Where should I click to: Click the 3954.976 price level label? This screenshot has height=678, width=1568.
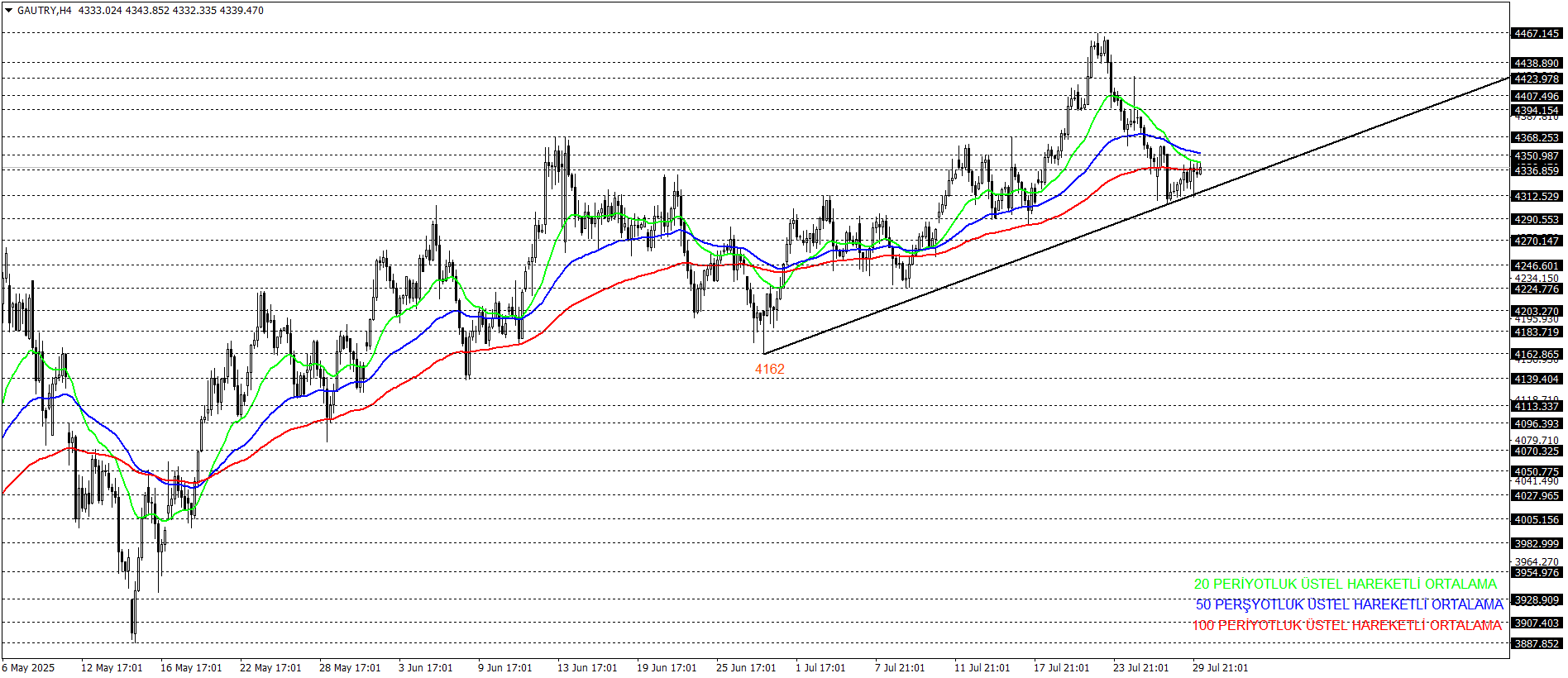pyautogui.click(x=1537, y=573)
